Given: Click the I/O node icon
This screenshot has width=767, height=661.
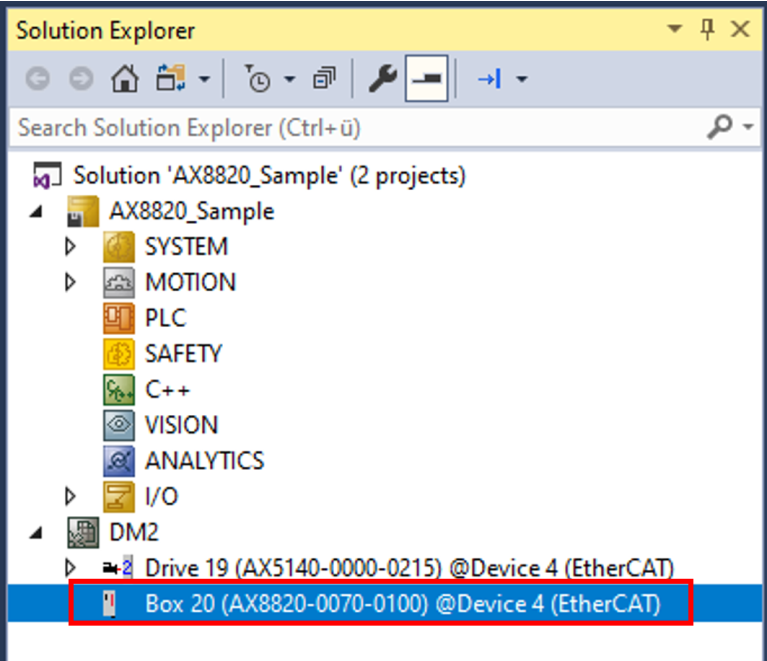Looking at the screenshot, I should 119,497.
